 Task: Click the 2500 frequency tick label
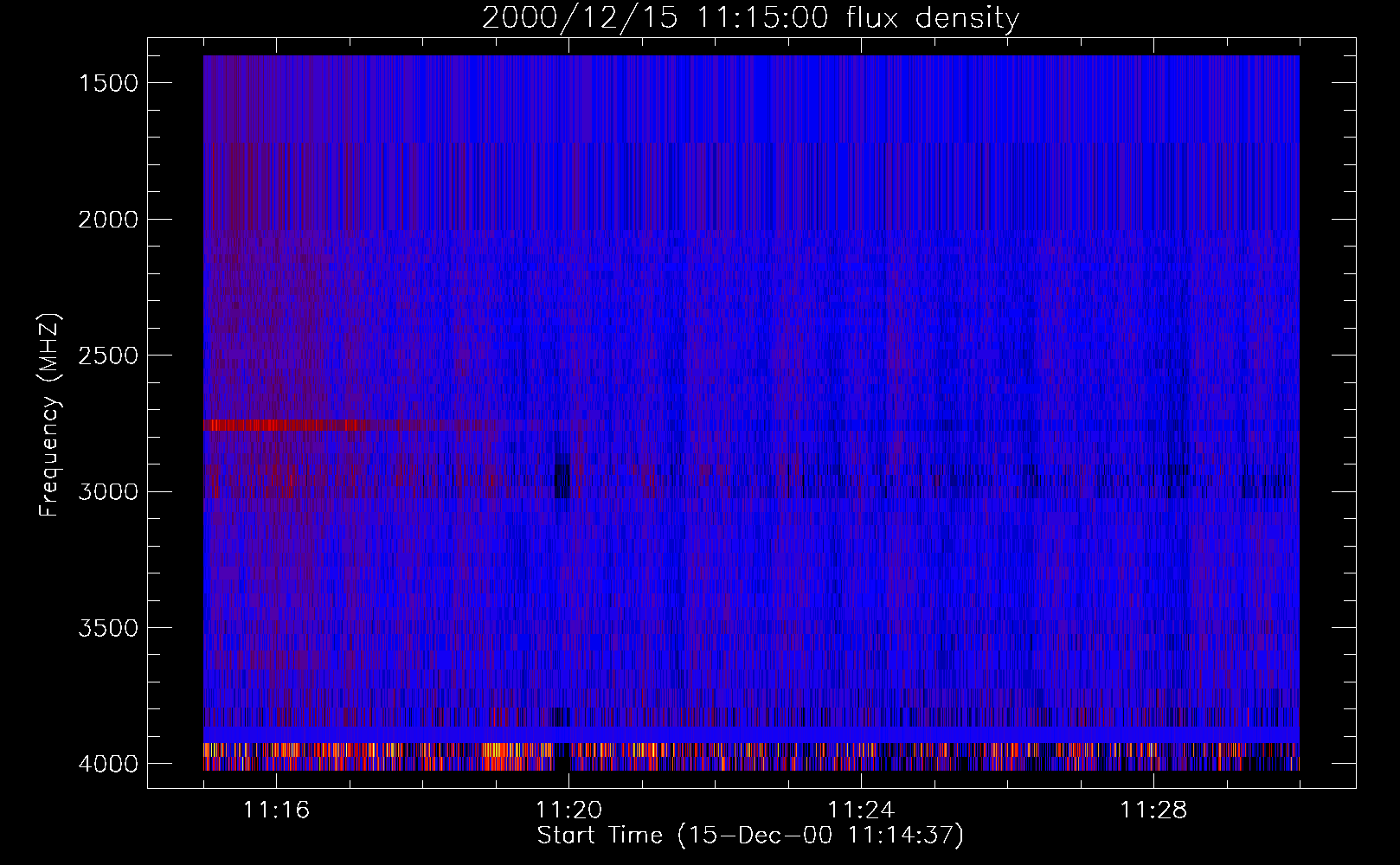(x=108, y=356)
